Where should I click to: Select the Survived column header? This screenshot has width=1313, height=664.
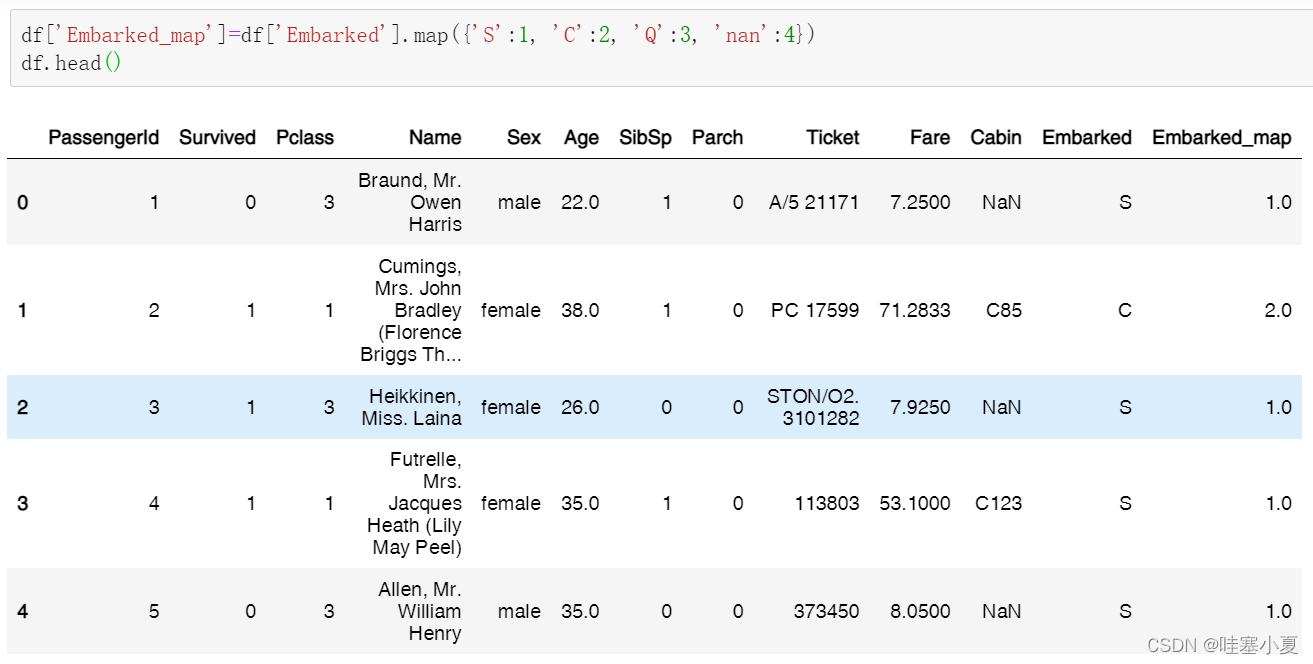(x=217, y=137)
